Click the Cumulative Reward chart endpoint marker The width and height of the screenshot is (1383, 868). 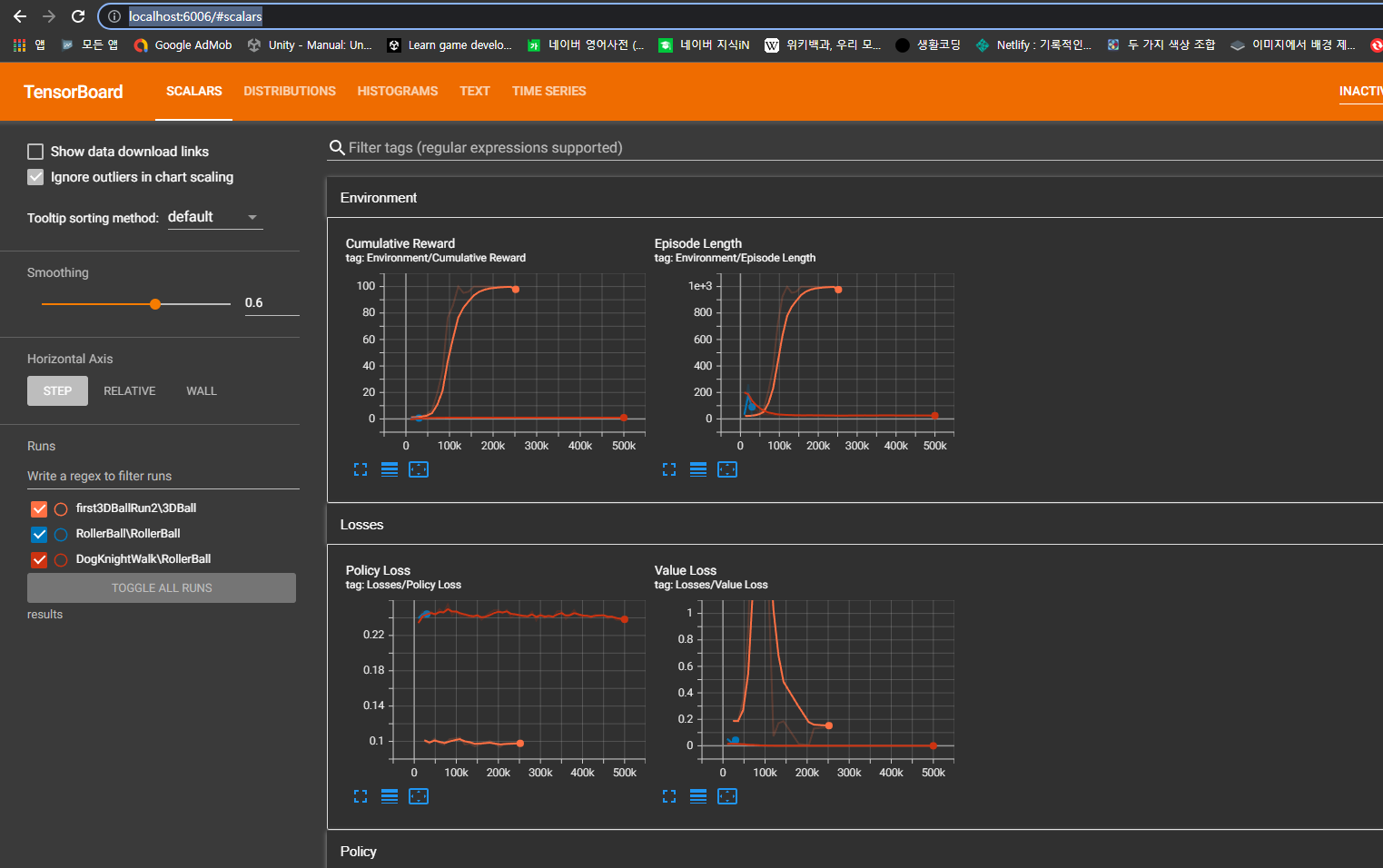click(x=516, y=290)
